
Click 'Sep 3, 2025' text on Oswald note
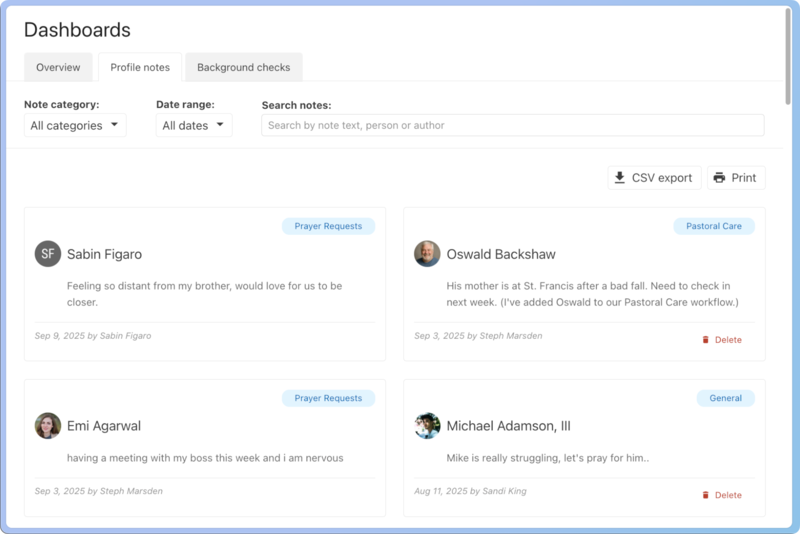(x=439, y=336)
